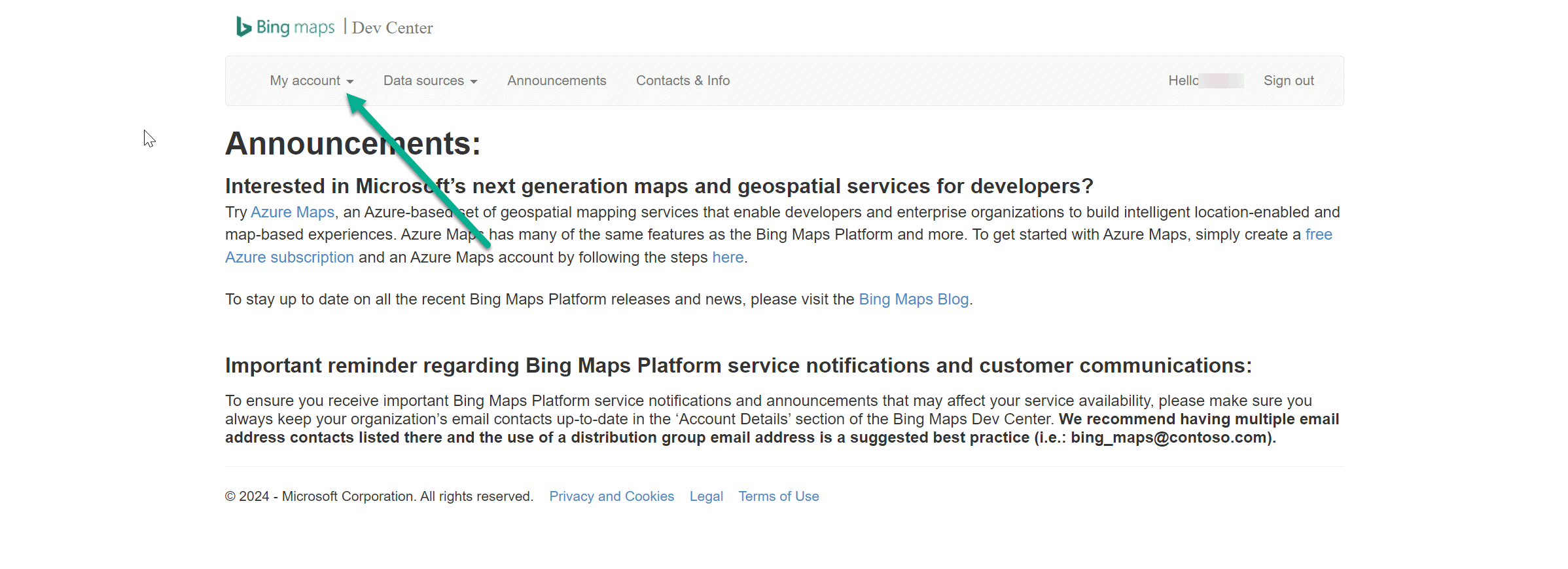Viewport: 1568px width, 569px height.
Task: Open the Azure Maps link
Action: click(293, 212)
